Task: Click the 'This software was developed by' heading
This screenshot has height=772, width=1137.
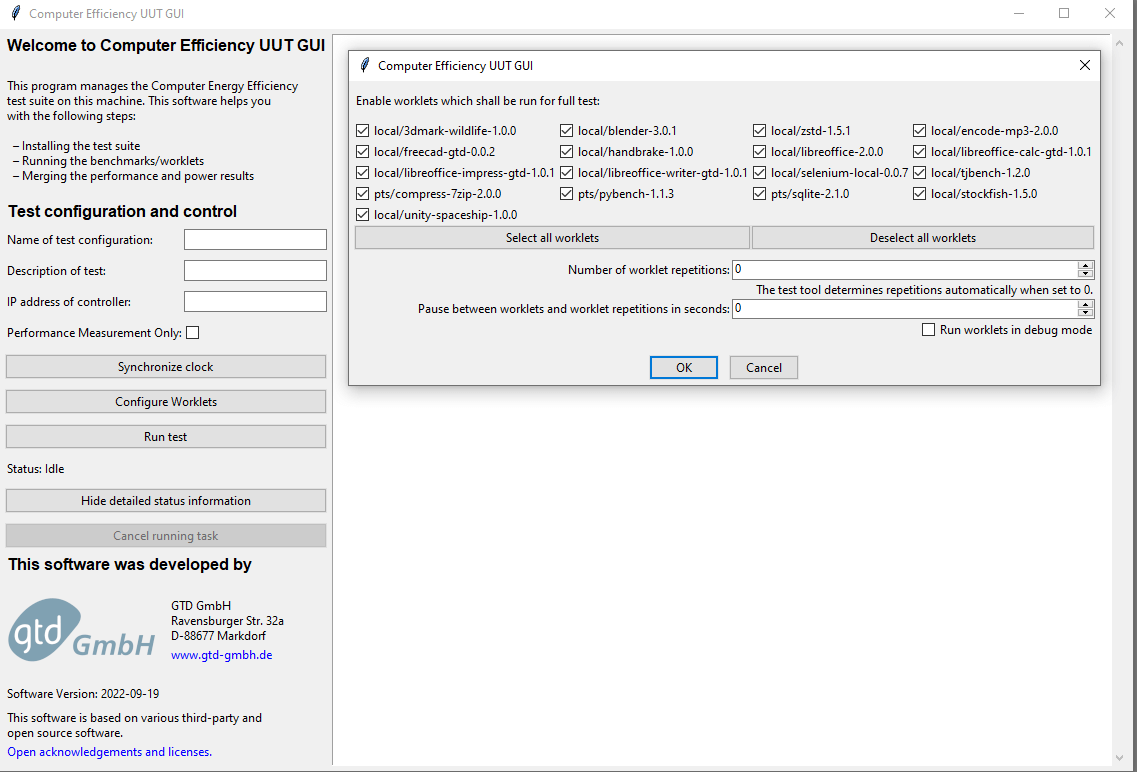Action: [x=130, y=565]
